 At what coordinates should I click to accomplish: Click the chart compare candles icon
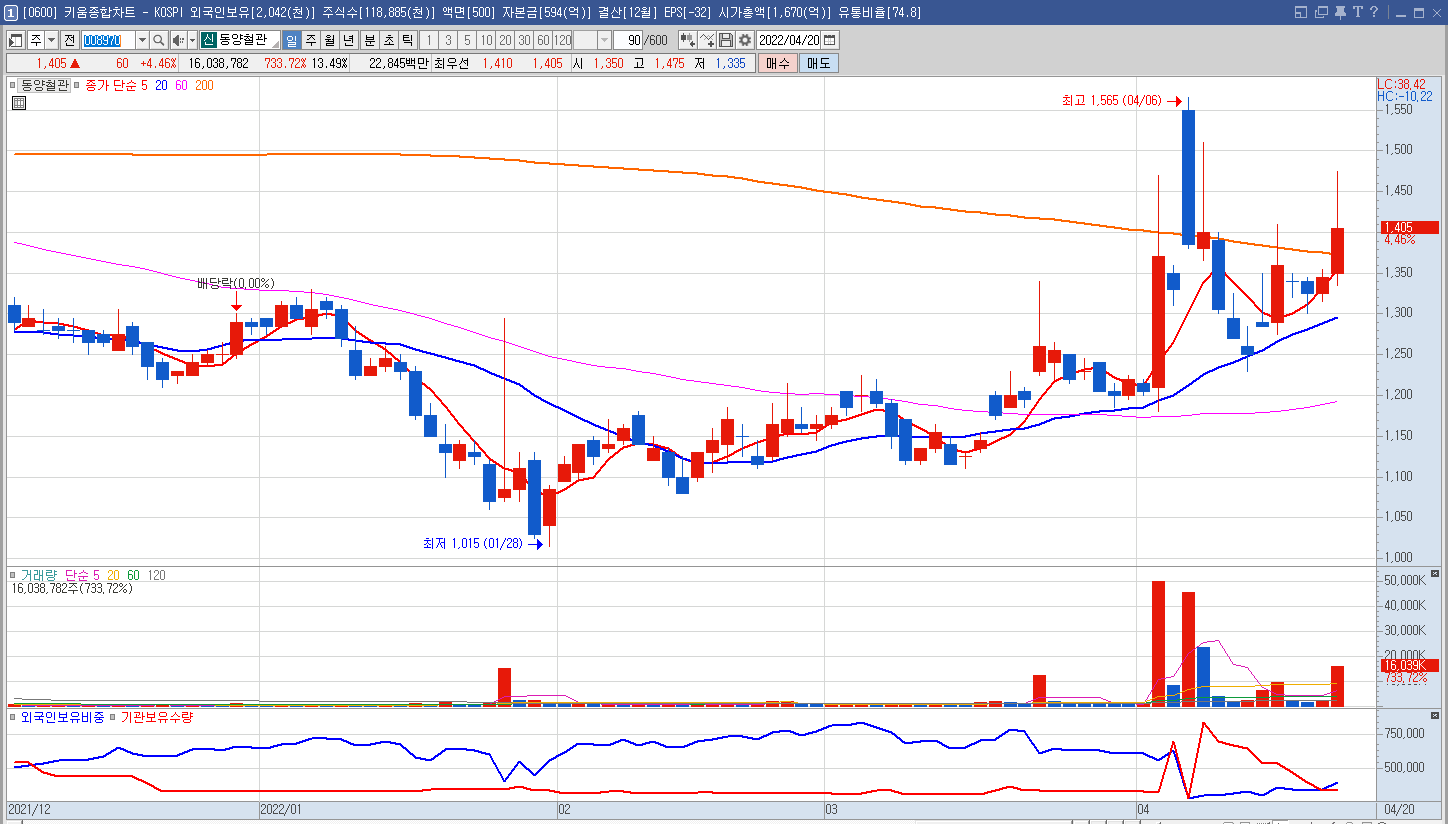click(x=687, y=40)
